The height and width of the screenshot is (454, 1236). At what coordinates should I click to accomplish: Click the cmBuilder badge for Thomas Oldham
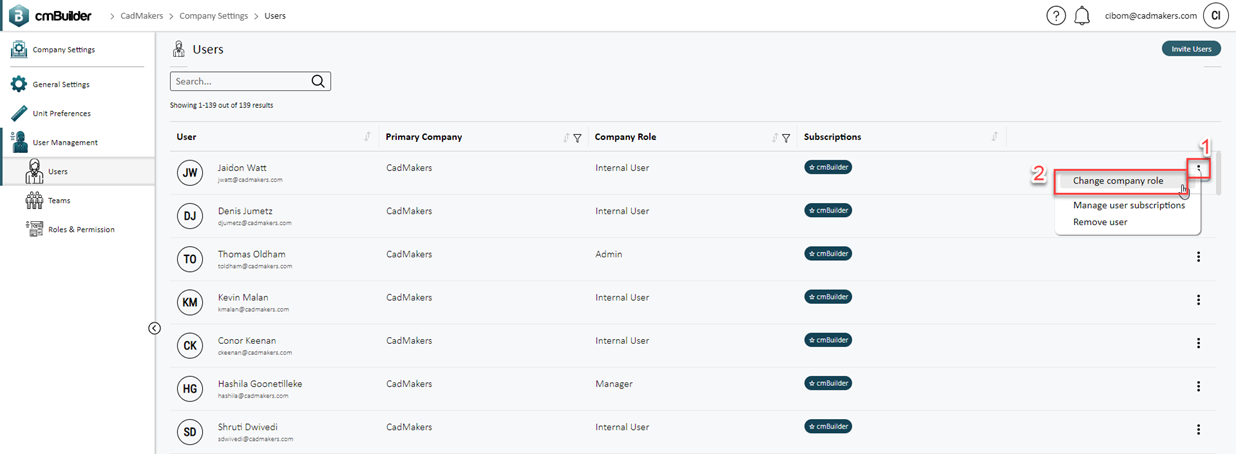tap(828, 254)
